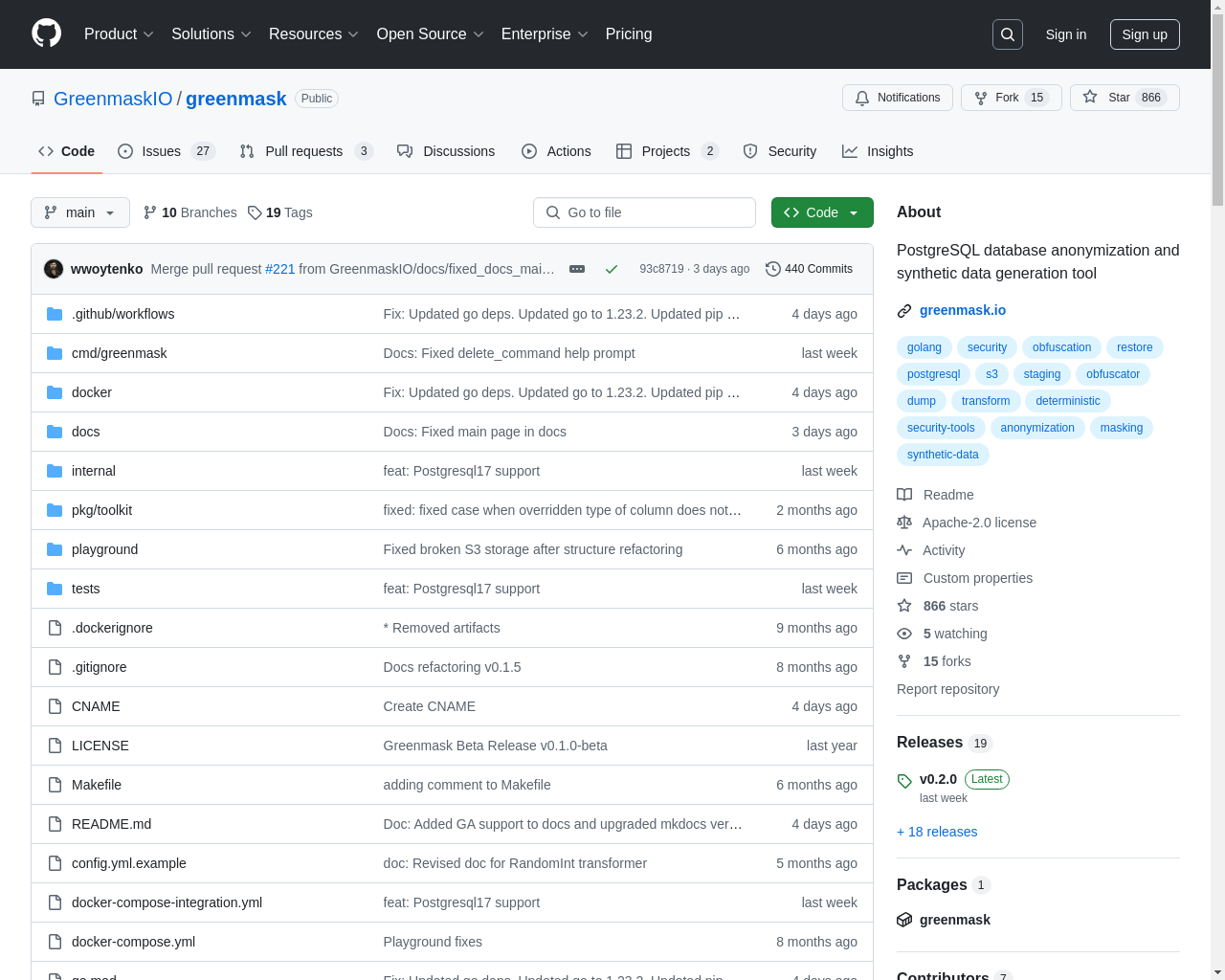Click the stars icon in About
The width and height of the screenshot is (1225, 980).
pos(904,606)
